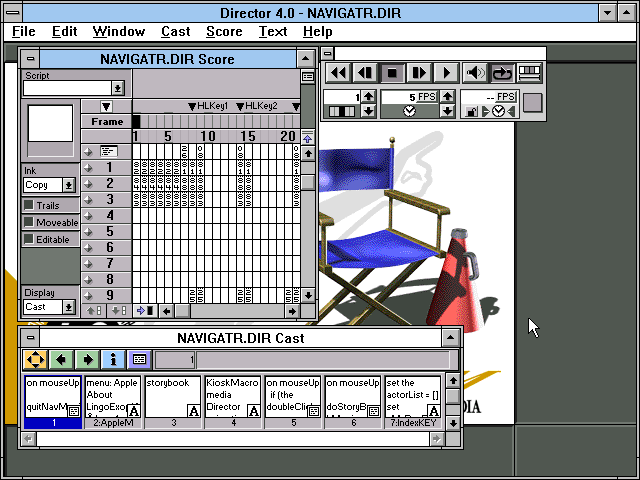Viewport: 640px width, 480px height.
Task: Open the Edit menu
Action: (x=64, y=31)
